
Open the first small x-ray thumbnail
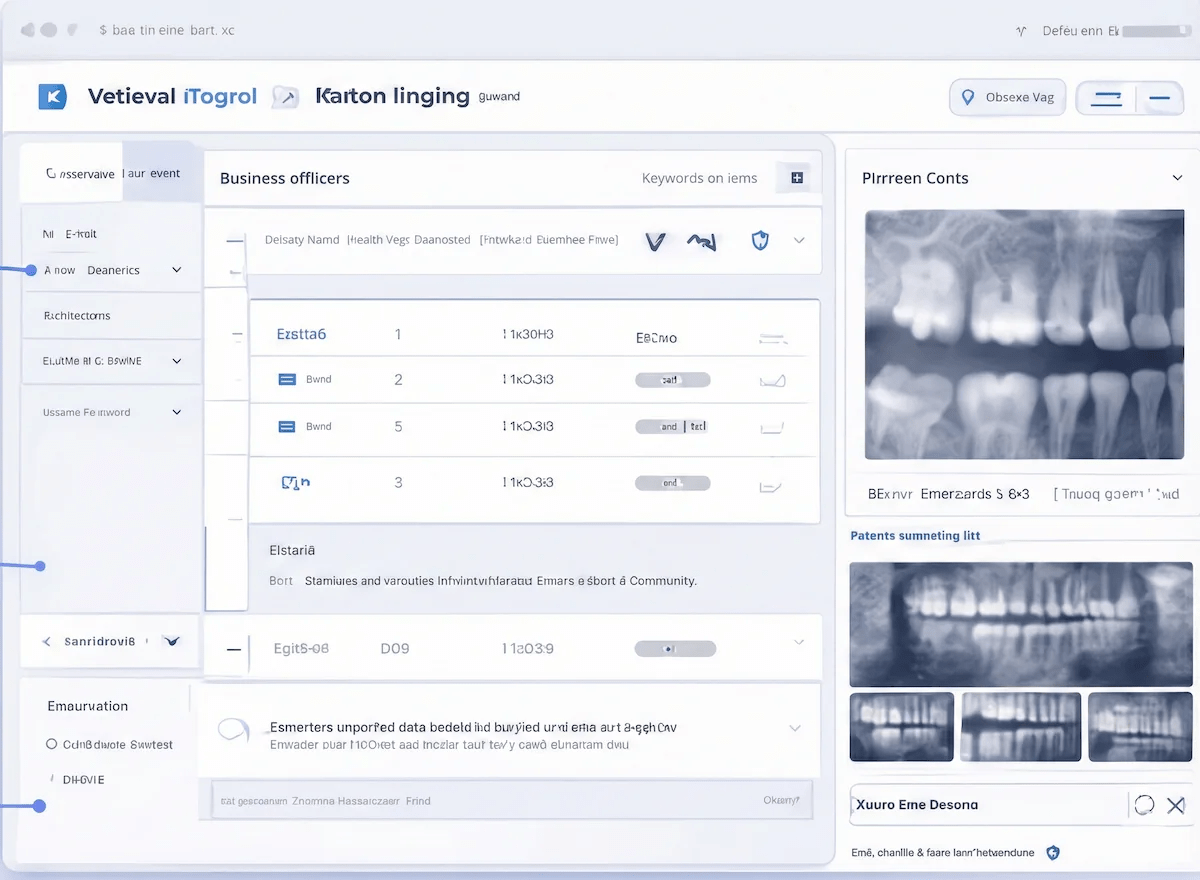[901, 727]
